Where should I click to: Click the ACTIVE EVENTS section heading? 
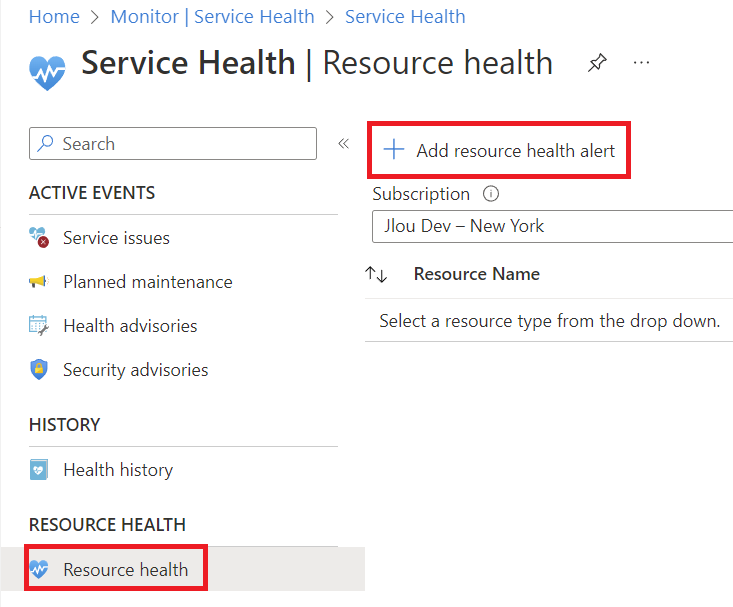point(92,193)
